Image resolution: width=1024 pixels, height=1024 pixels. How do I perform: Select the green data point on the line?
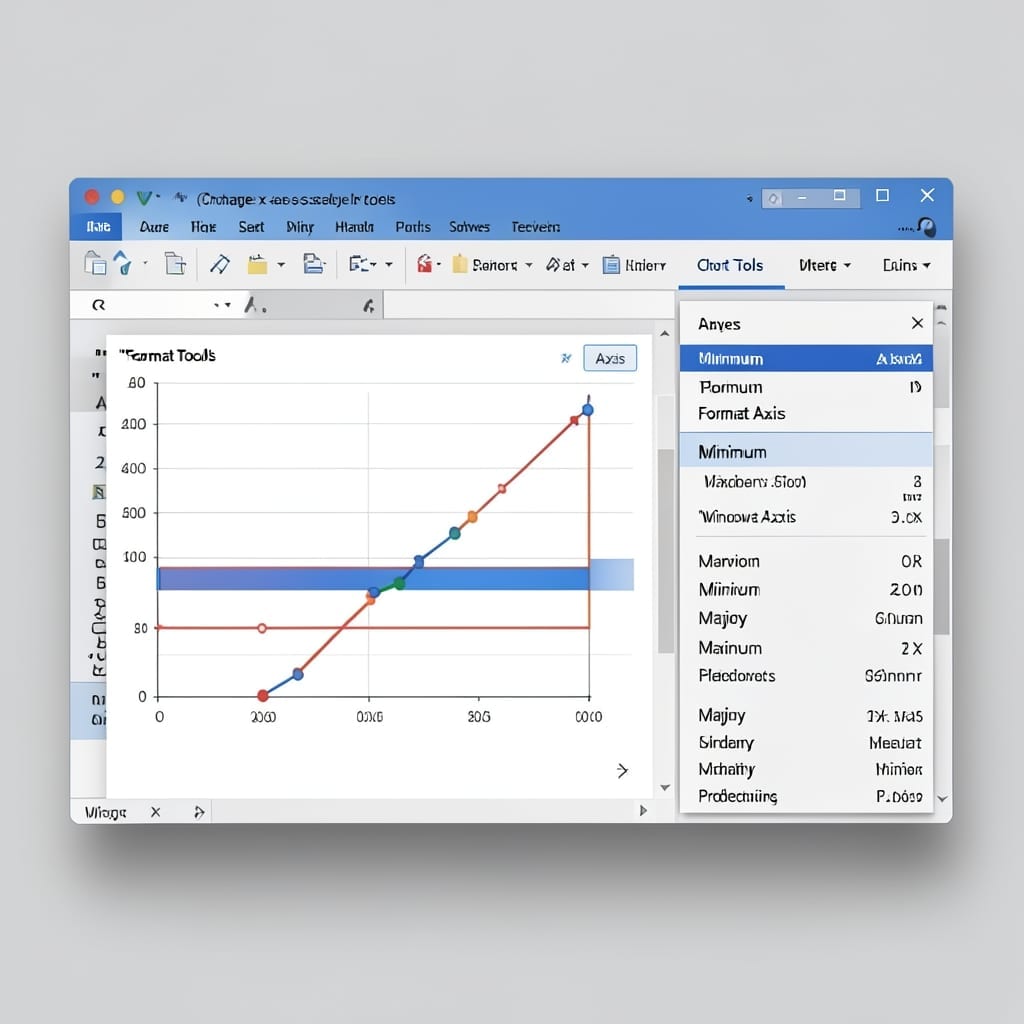[x=400, y=583]
